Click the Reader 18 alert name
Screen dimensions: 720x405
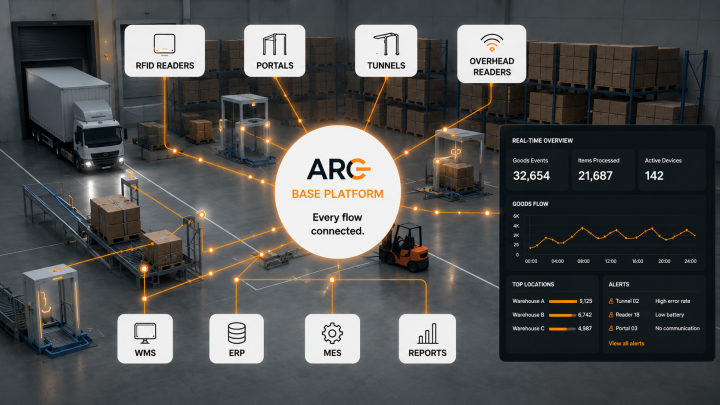[627, 315]
